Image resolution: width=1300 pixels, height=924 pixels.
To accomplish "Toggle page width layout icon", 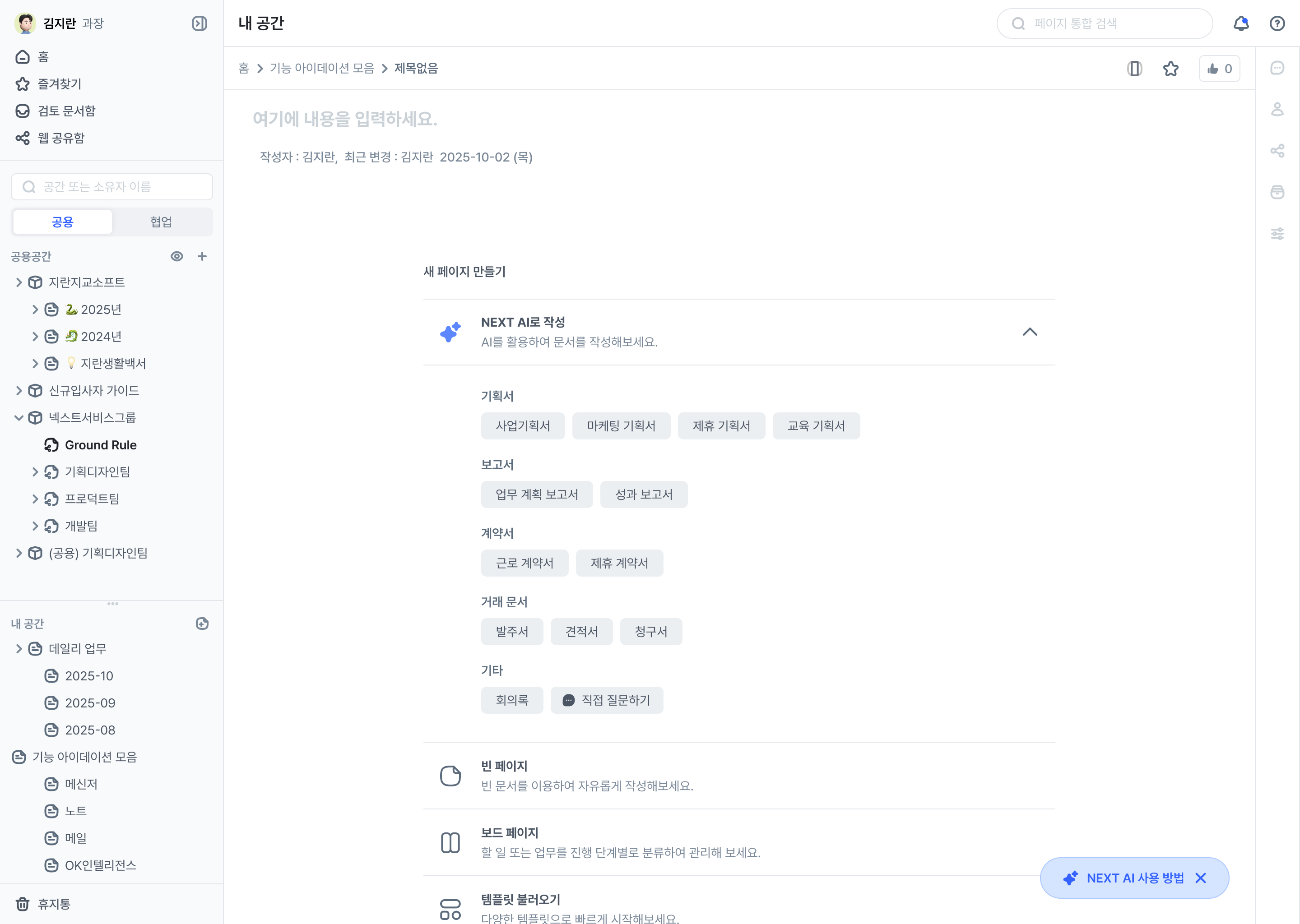I will (1134, 69).
